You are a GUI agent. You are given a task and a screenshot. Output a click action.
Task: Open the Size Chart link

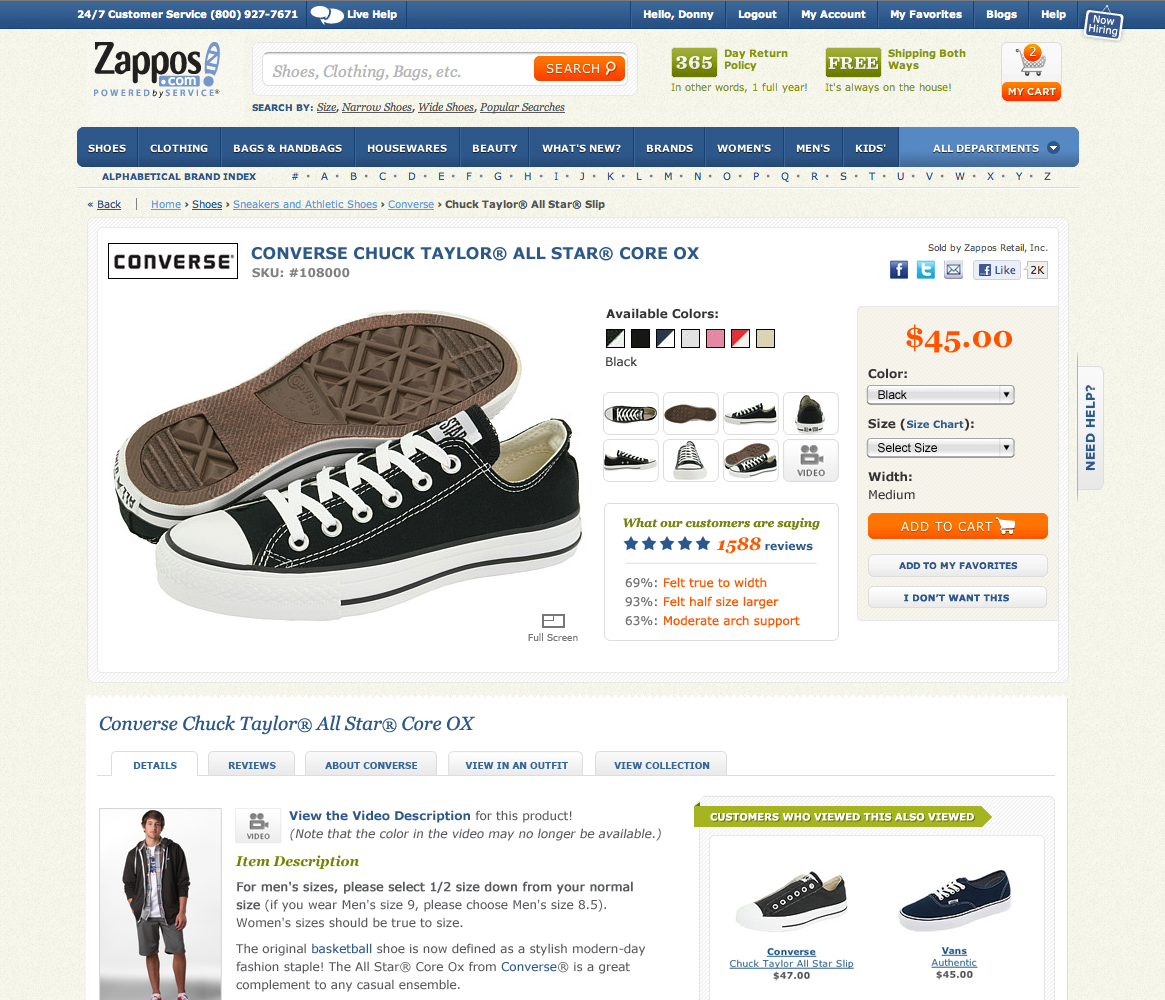935,424
